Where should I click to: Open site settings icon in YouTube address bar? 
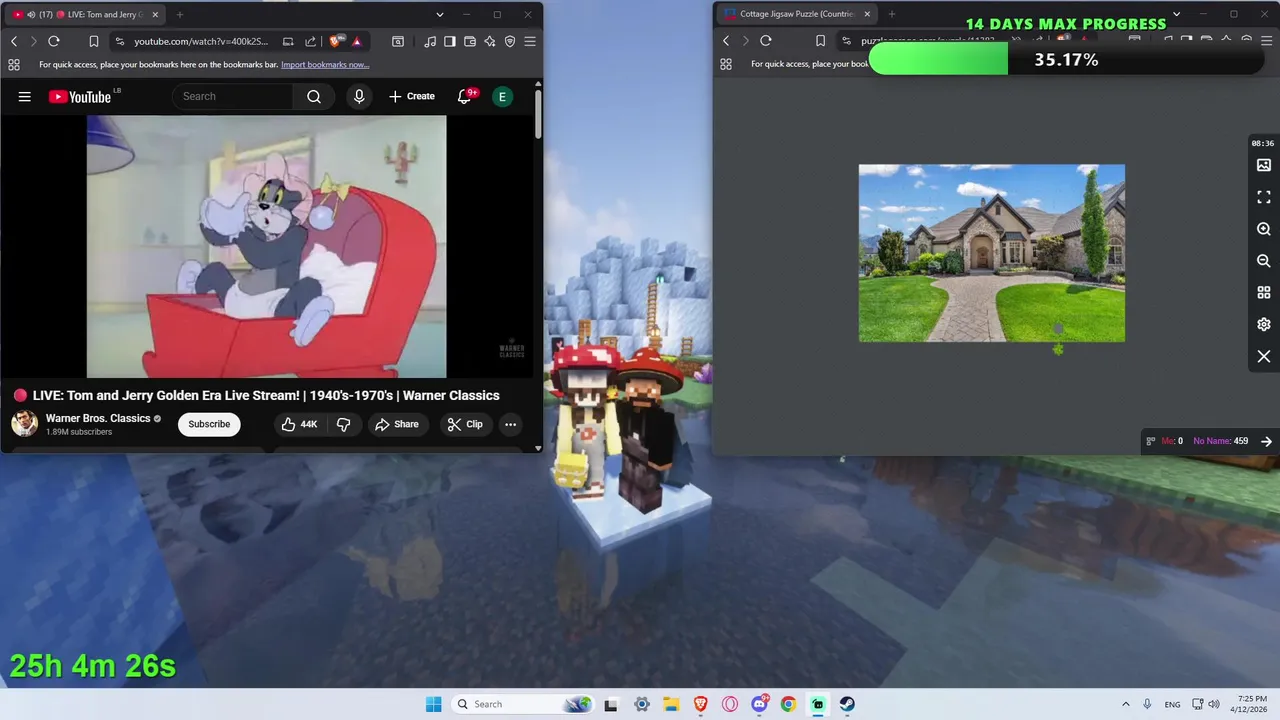119,41
